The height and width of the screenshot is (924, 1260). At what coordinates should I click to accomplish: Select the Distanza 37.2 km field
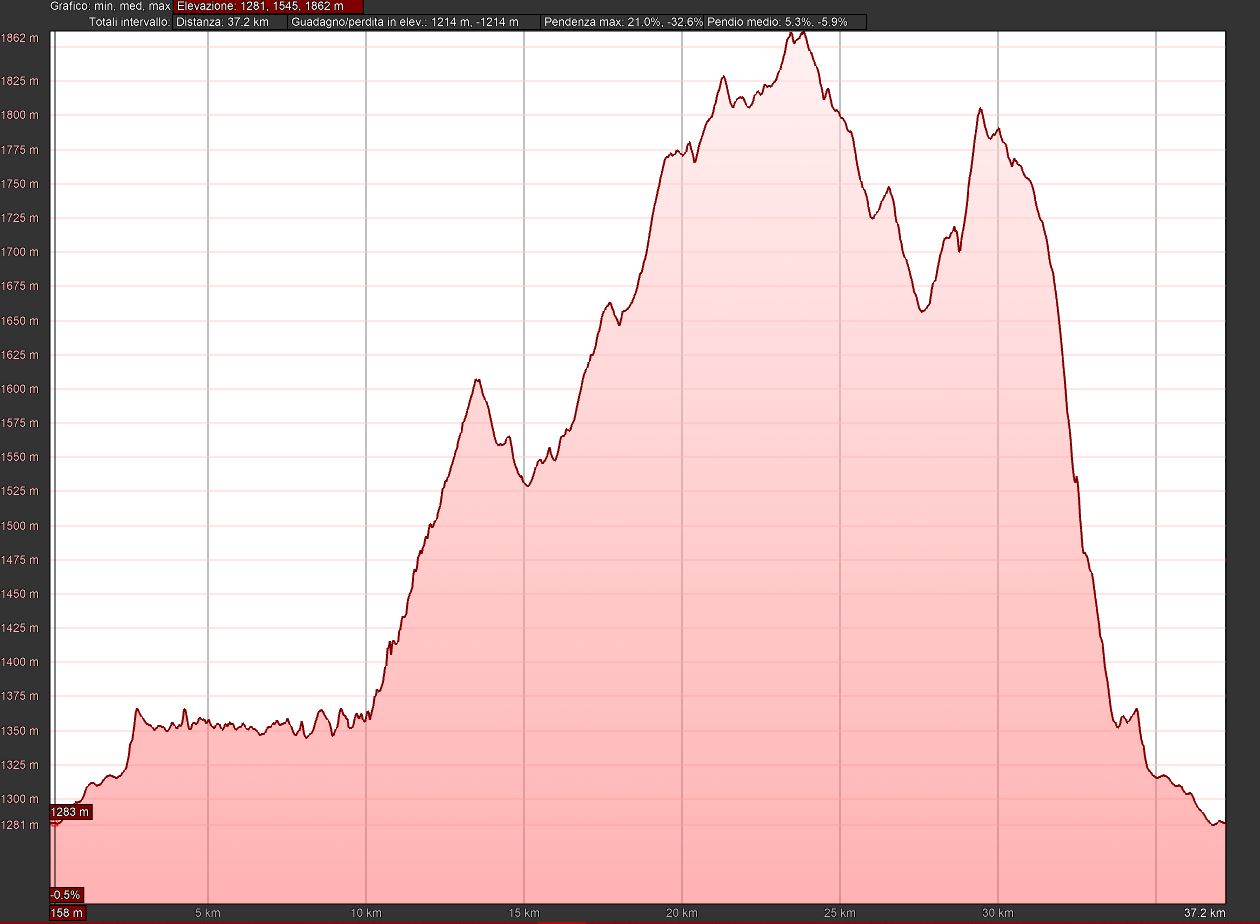[229, 22]
